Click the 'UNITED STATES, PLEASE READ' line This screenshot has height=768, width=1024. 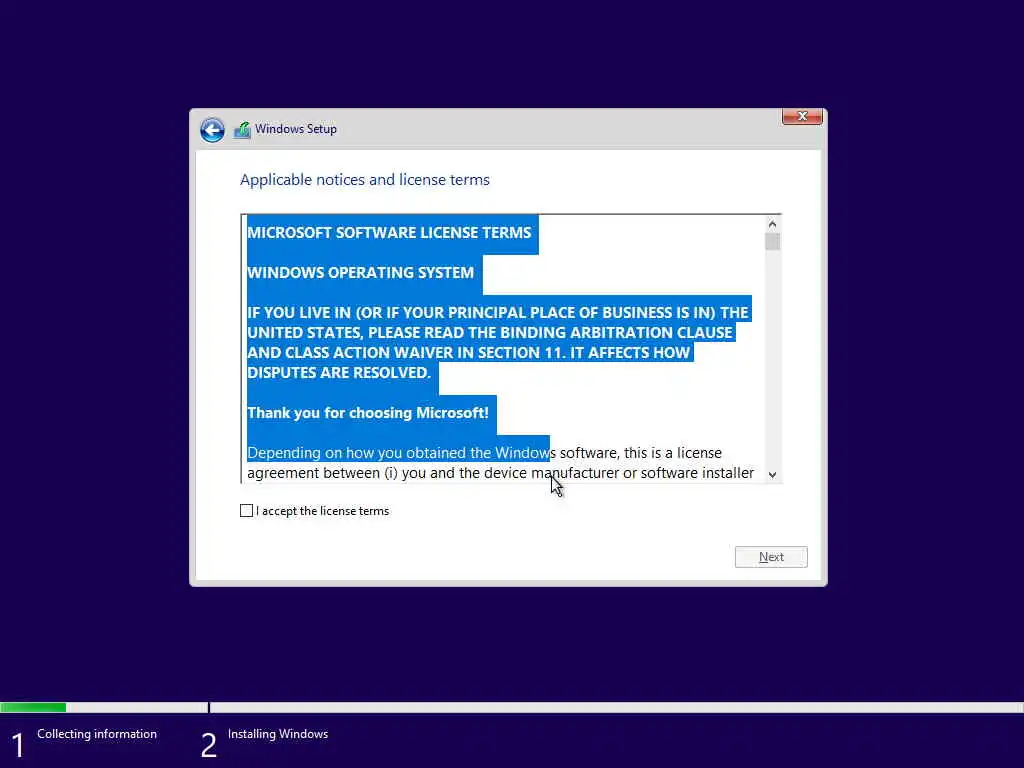point(490,333)
